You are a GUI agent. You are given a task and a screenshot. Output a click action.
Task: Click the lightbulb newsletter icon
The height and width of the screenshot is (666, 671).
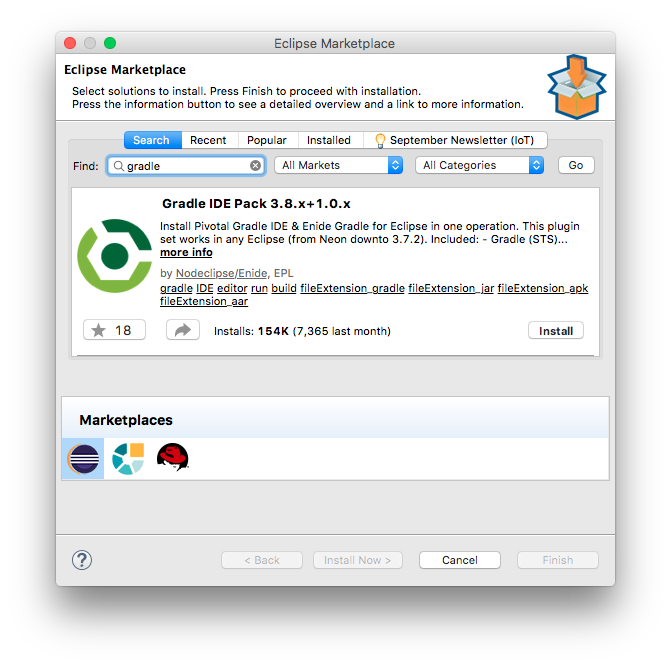point(380,140)
